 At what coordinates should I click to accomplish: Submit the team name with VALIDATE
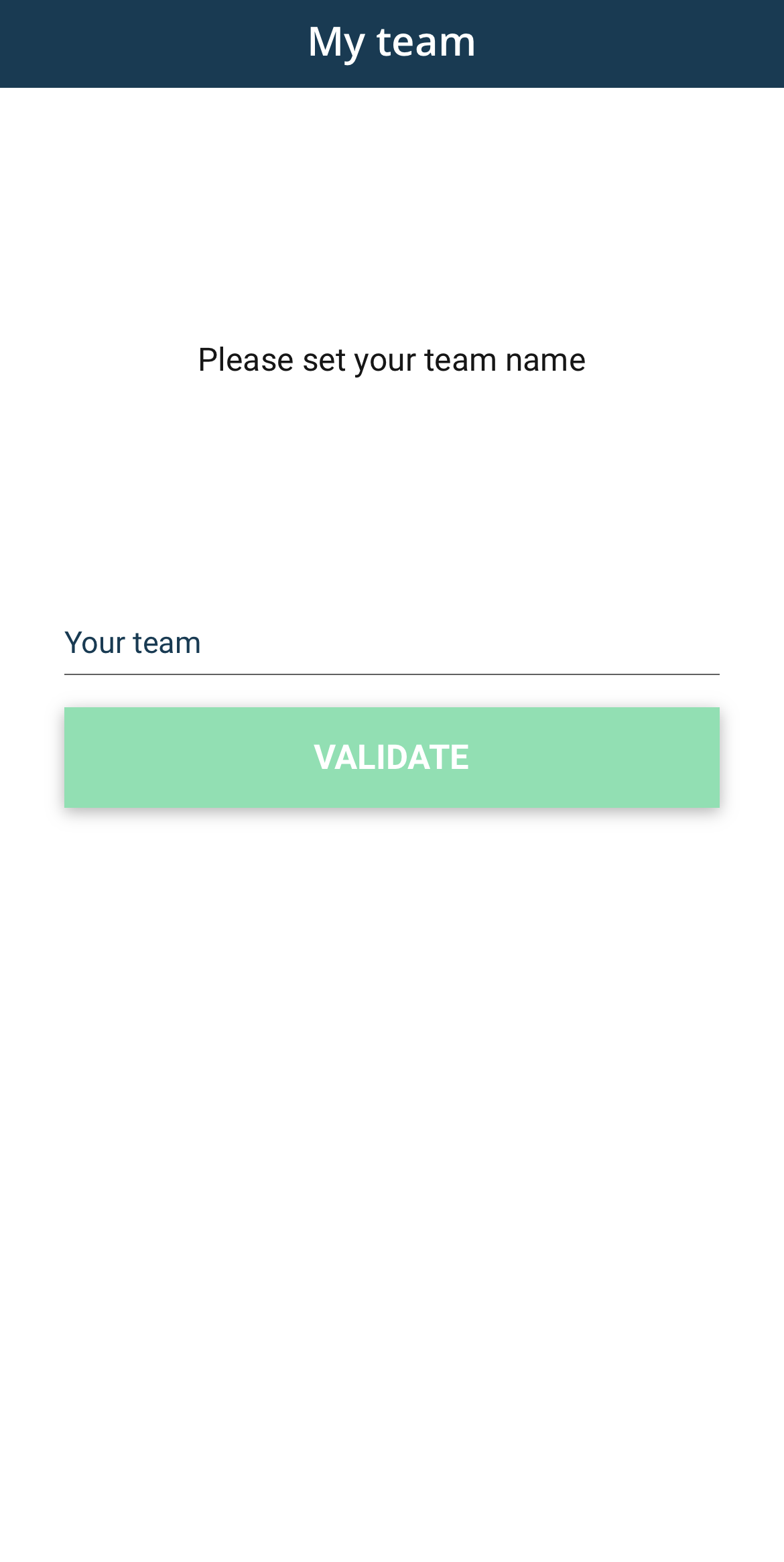[392, 758]
